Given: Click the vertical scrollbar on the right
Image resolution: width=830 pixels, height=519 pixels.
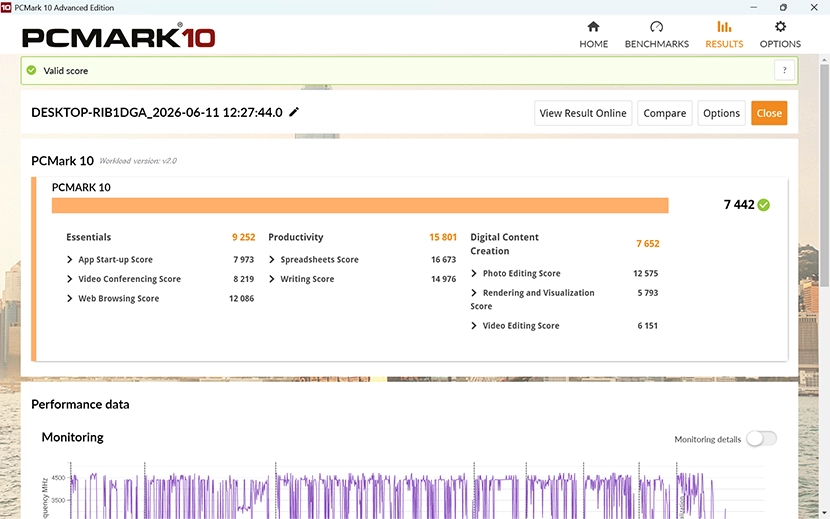Looking at the screenshot, I should click(824, 175).
